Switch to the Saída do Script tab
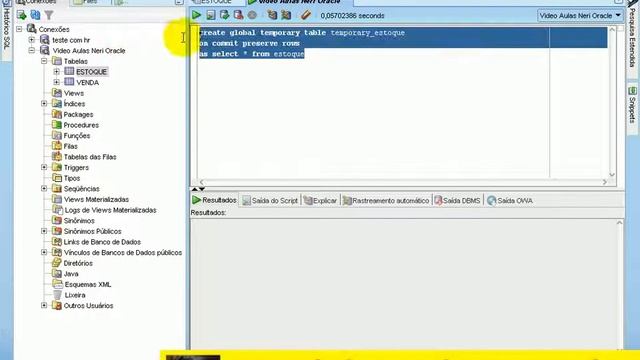The height and width of the screenshot is (360, 640). click(270, 200)
